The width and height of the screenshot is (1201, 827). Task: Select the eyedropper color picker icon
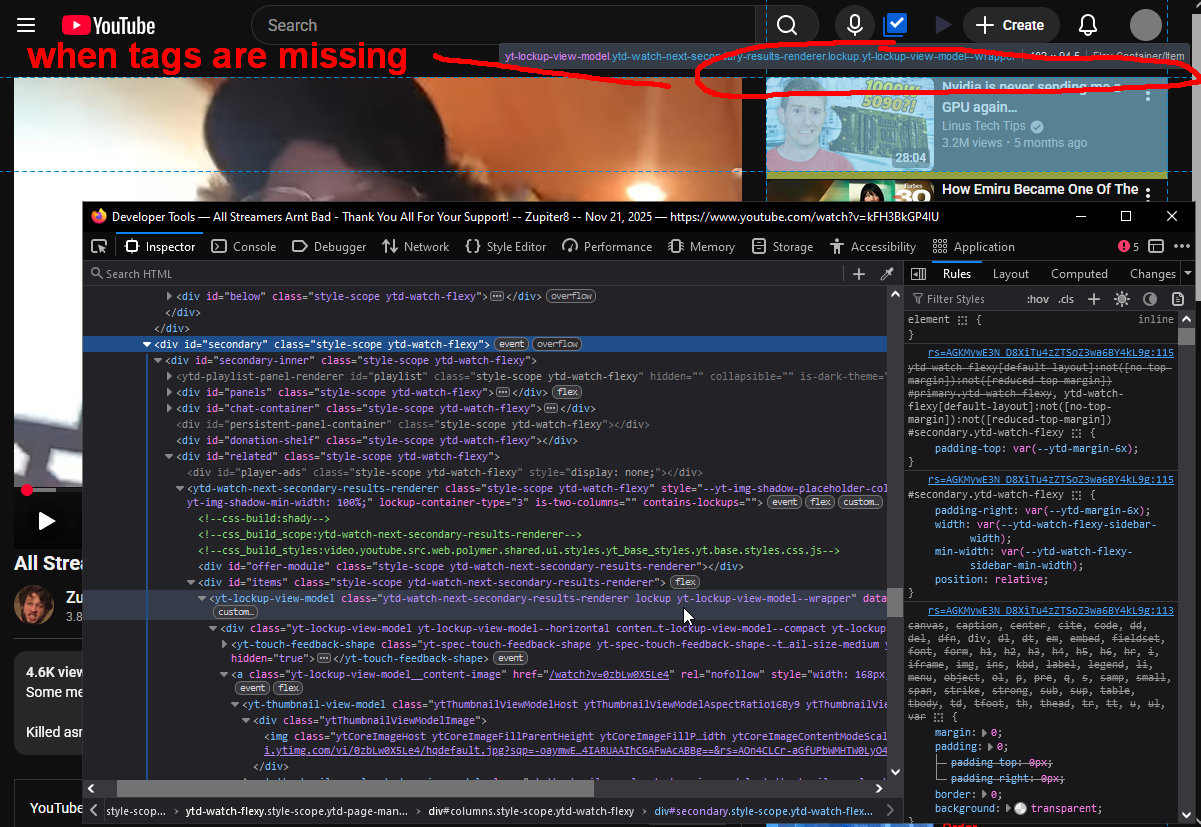click(886, 273)
